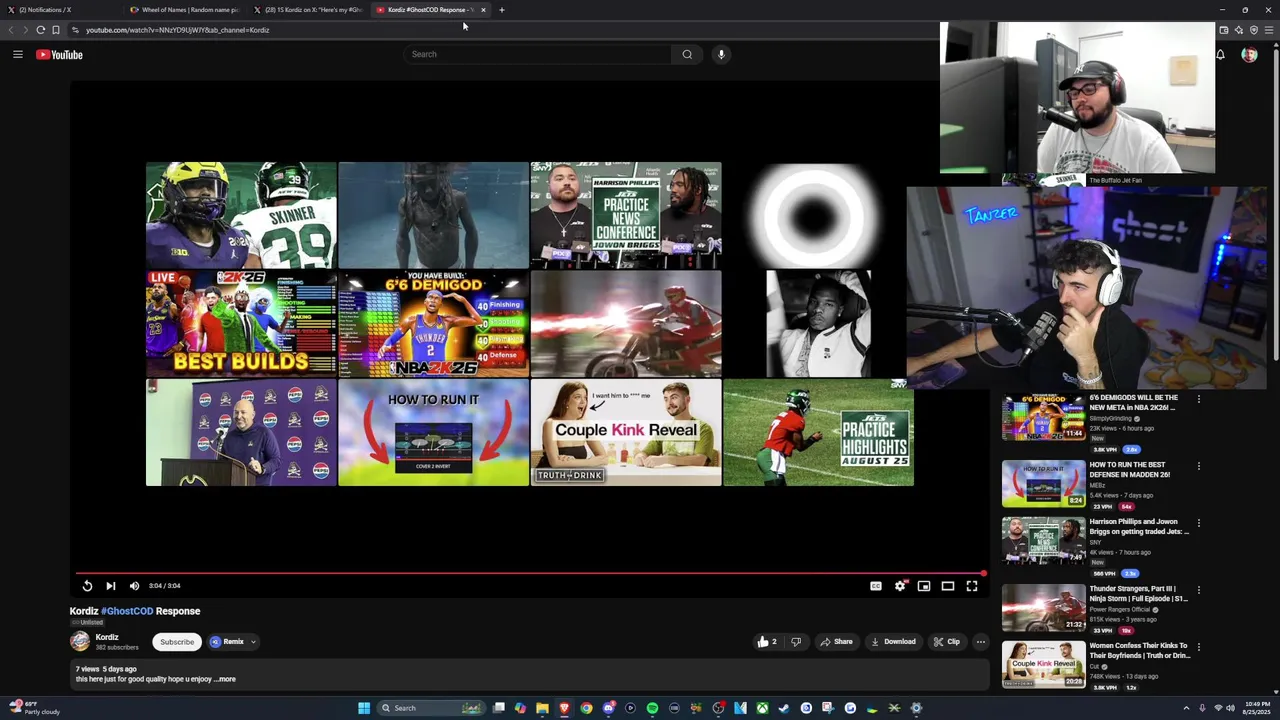Open options menu for 6'6 Demigods video

(x=1199, y=399)
